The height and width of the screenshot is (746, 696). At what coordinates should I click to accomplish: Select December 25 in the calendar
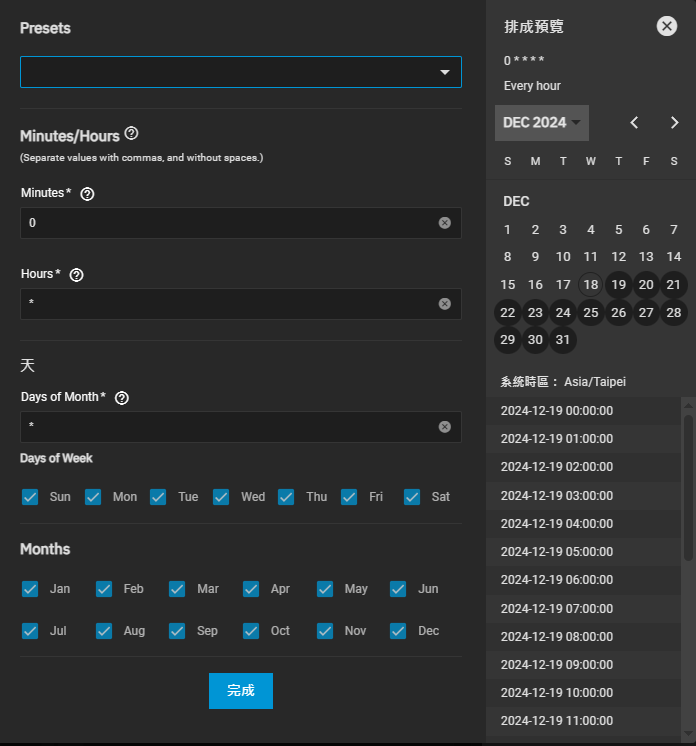coord(591,313)
